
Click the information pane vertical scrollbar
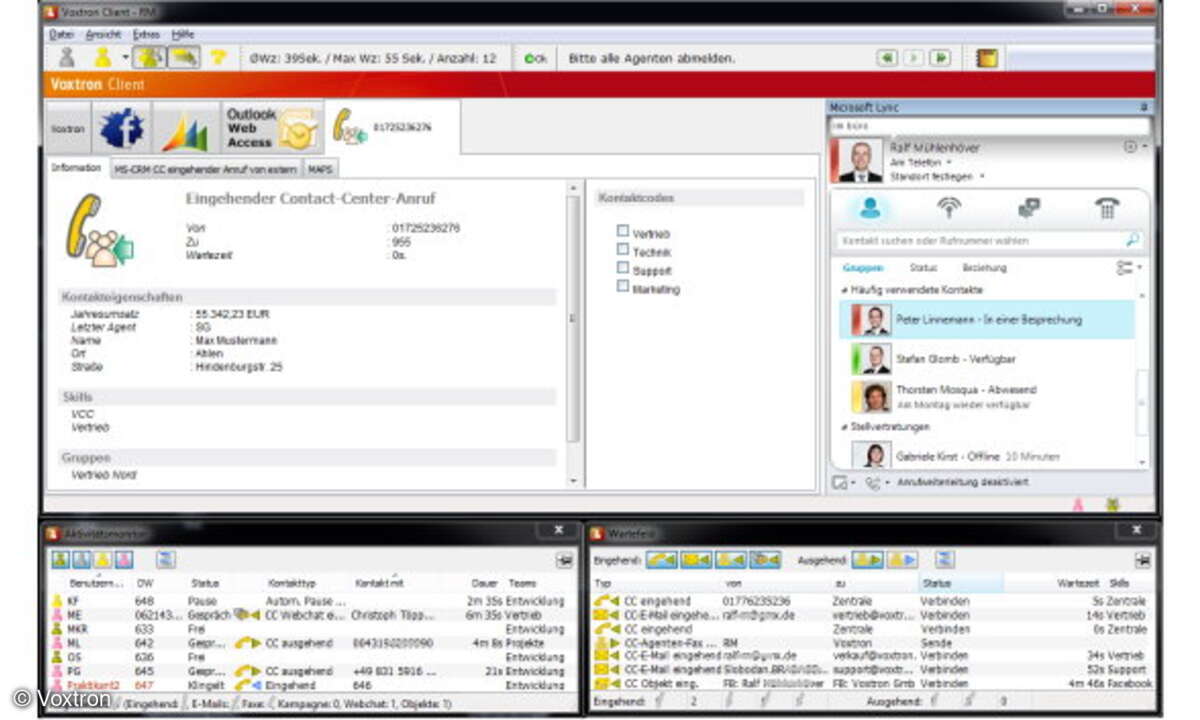(573, 320)
